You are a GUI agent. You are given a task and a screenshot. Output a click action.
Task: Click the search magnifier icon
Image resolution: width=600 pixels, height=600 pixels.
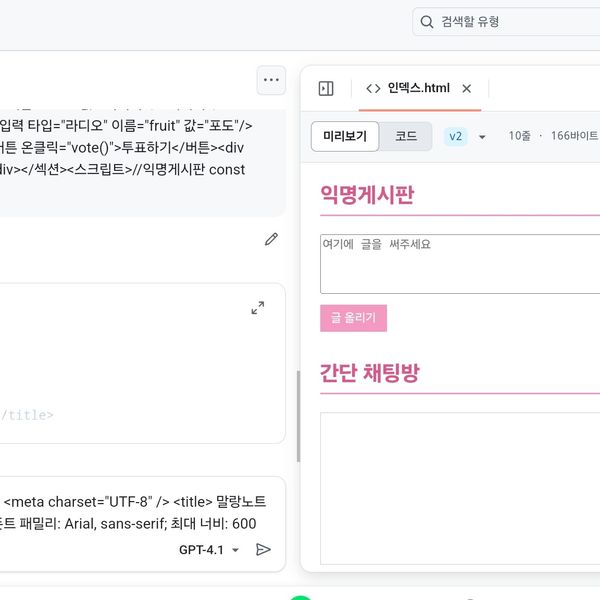coord(427,22)
